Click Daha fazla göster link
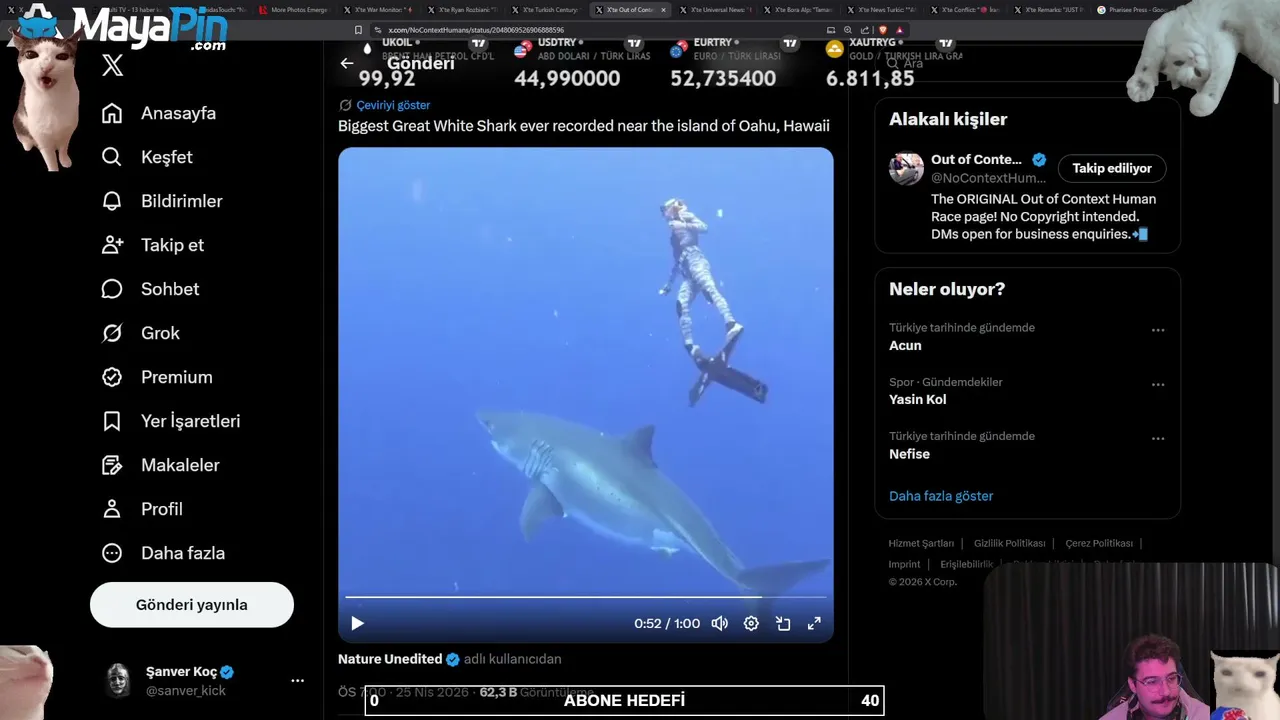 pyautogui.click(x=941, y=496)
